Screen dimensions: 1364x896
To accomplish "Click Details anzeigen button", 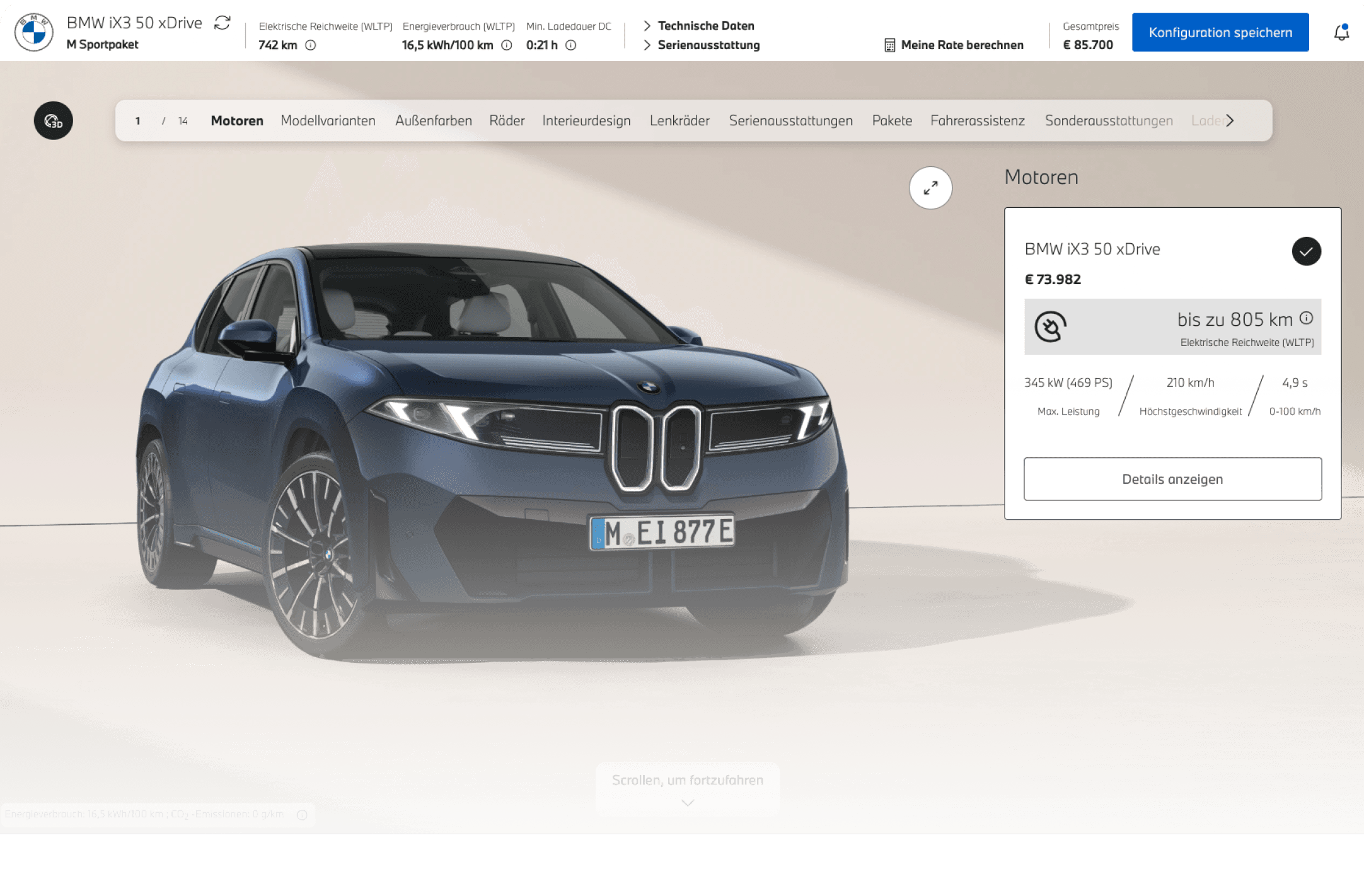I will click(x=1172, y=479).
